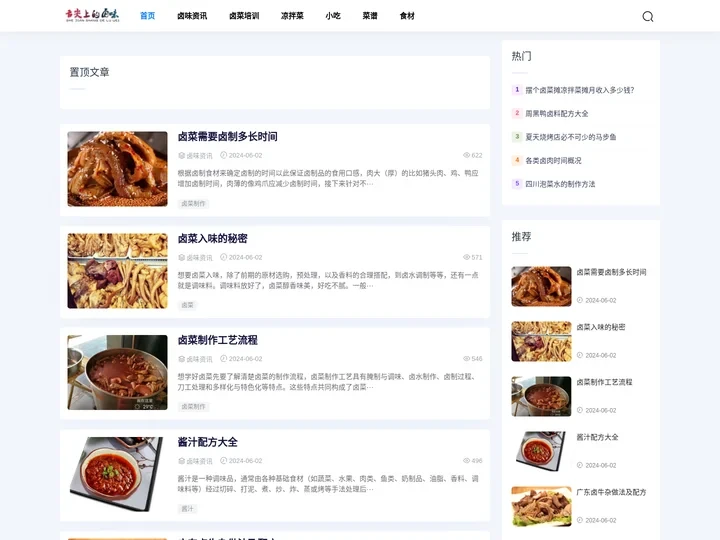Screen dimensions: 720x540
Task: Select 凉拌菜 in the top navigation
Action: coord(292,16)
